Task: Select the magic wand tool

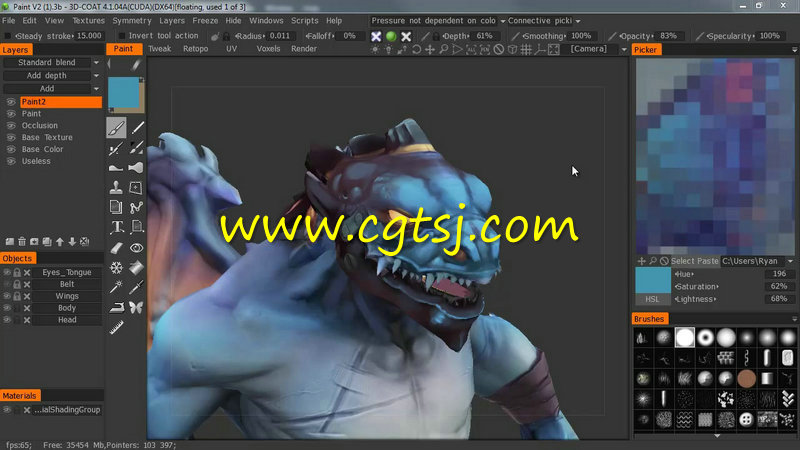Action: [116, 287]
